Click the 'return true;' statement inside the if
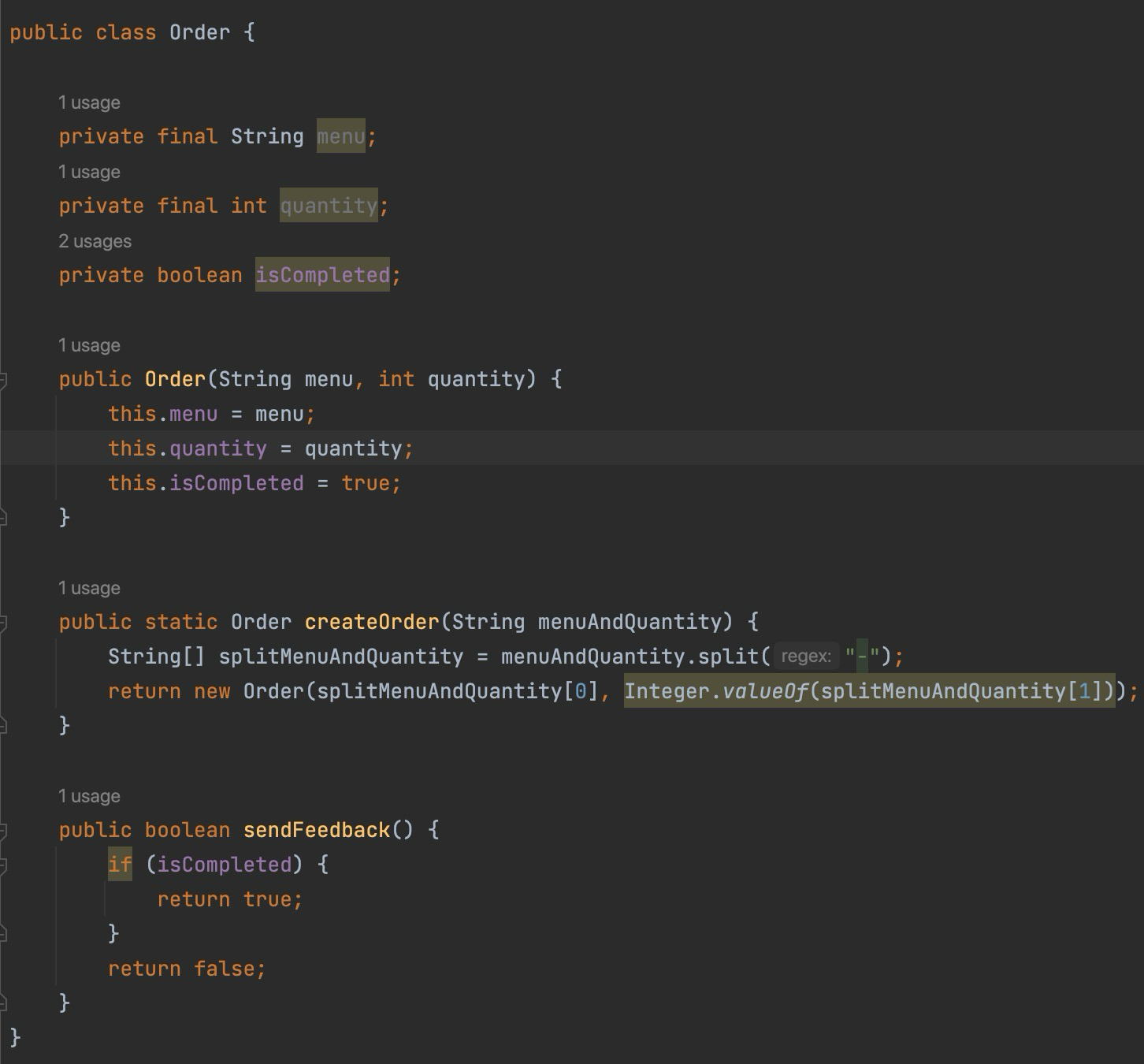The image size is (1144, 1064). pyautogui.click(x=230, y=899)
